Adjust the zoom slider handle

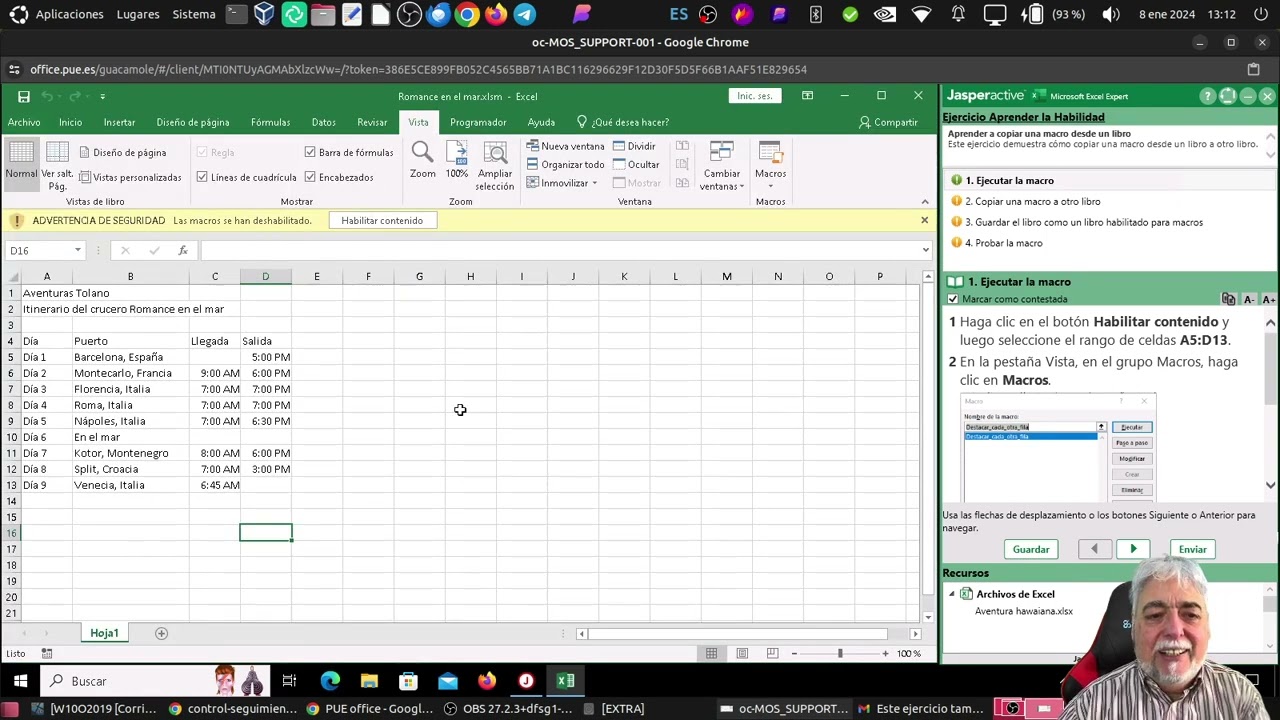point(840,653)
